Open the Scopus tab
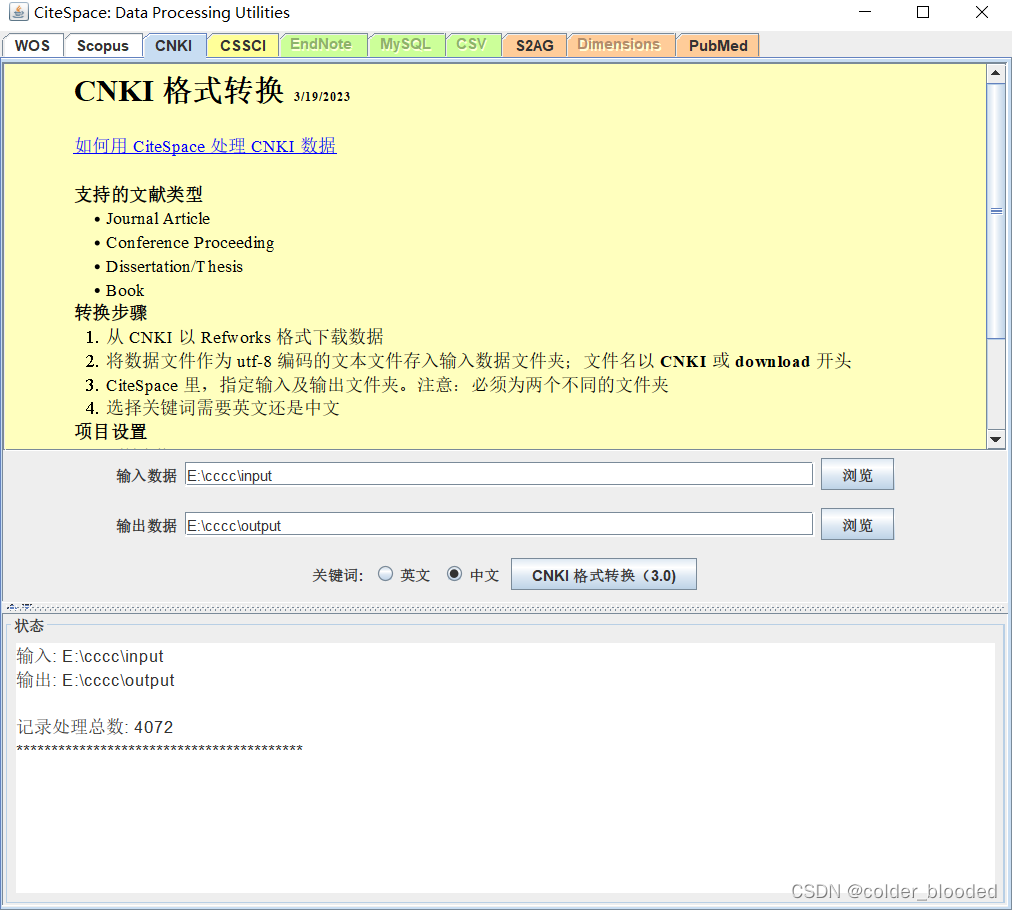 tap(103, 45)
